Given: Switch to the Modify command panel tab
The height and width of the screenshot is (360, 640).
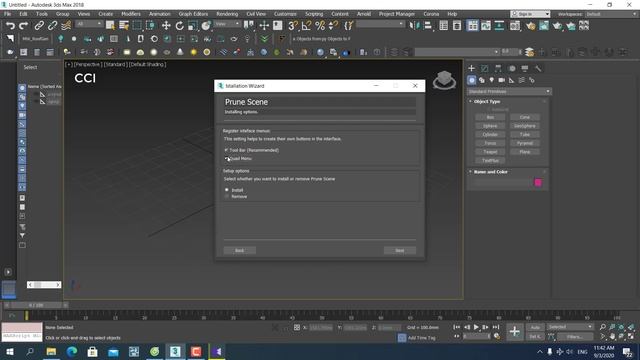Looking at the screenshot, I should point(484,68).
